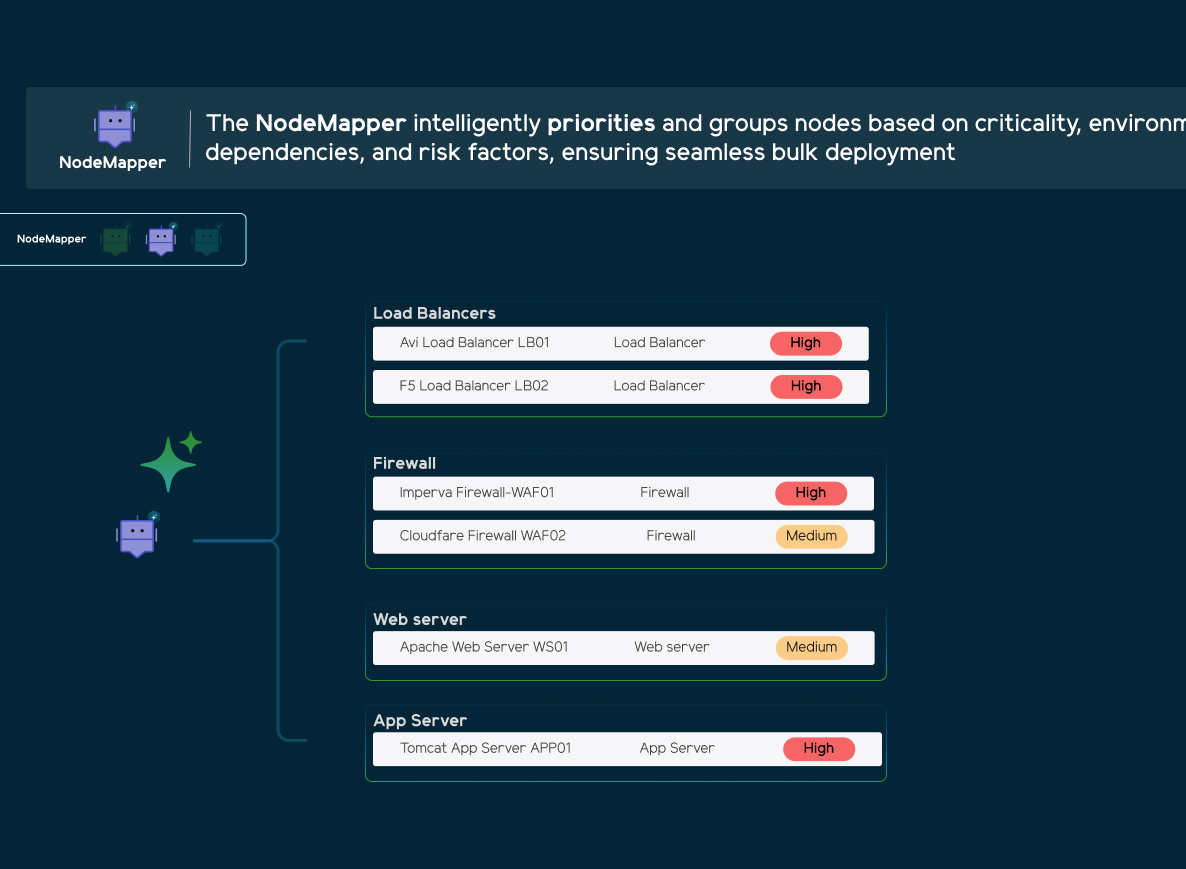Click the green sparkle stars icon
Image resolution: width=1186 pixels, height=869 pixels.
[x=171, y=461]
